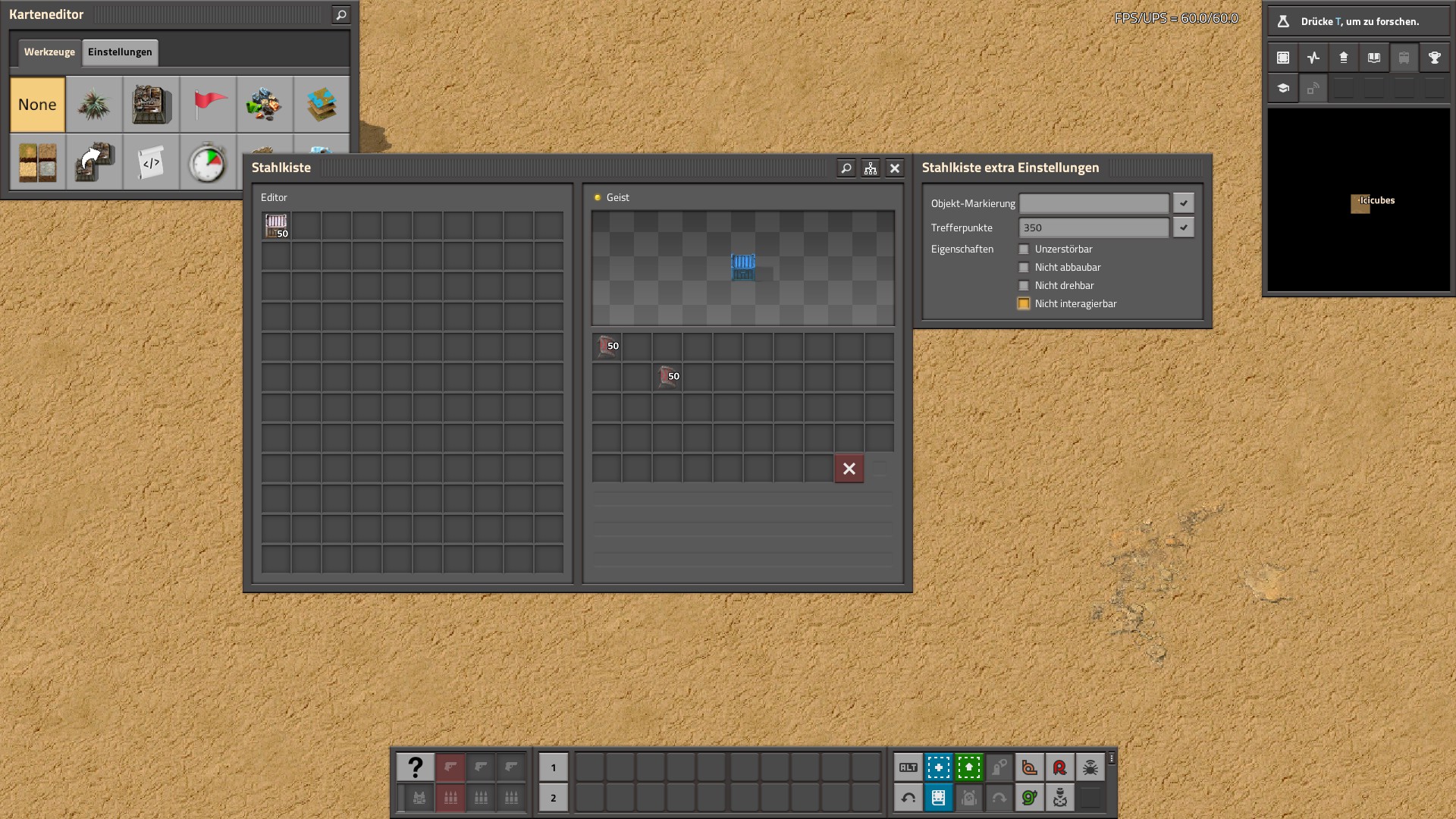Click the Objekt-Markierung text field
Image resolution: width=1456 pixels, height=819 pixels.
coord(1094,203)
